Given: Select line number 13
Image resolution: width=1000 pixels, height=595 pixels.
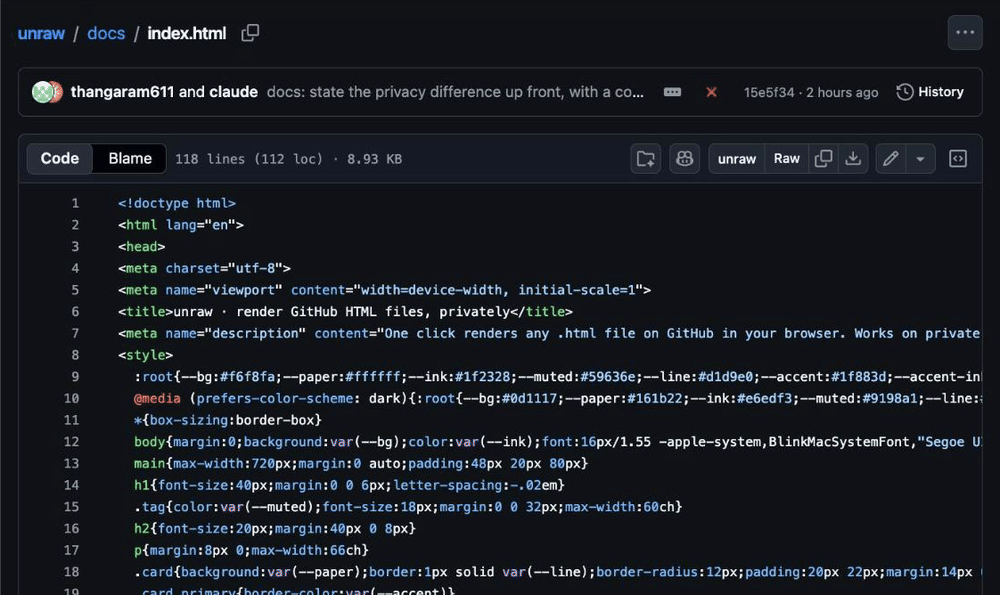Looking at the screenshot, I should tap(71, 463).
